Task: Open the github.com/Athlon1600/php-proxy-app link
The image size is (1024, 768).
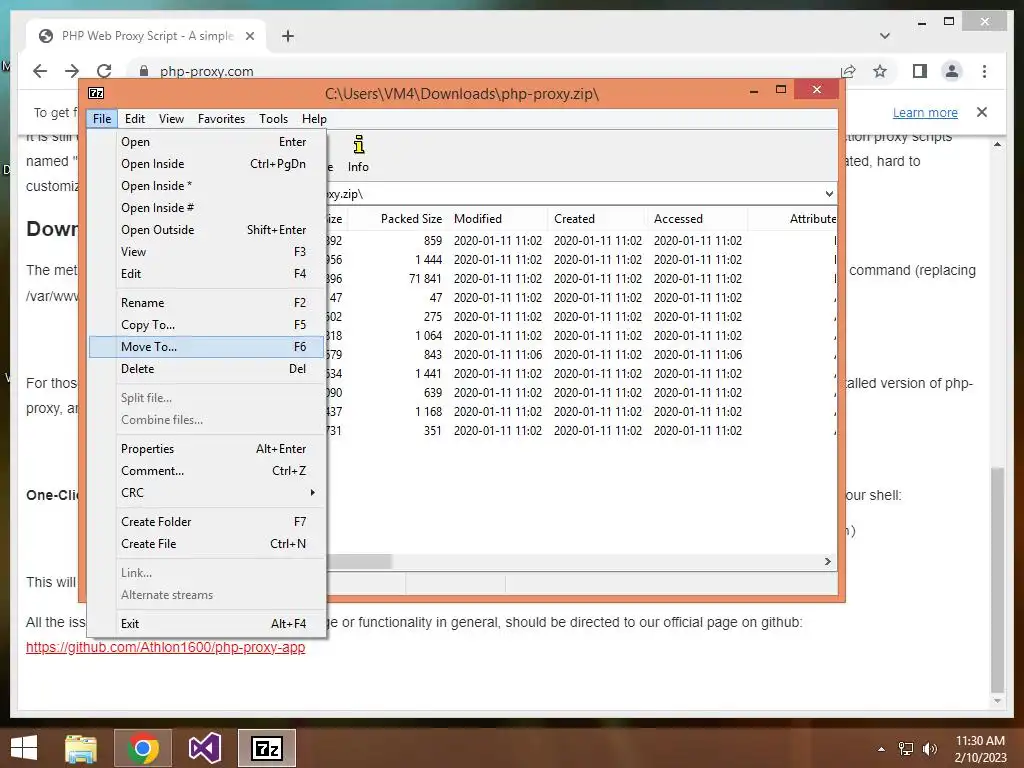Action: [x=165, y=647]
